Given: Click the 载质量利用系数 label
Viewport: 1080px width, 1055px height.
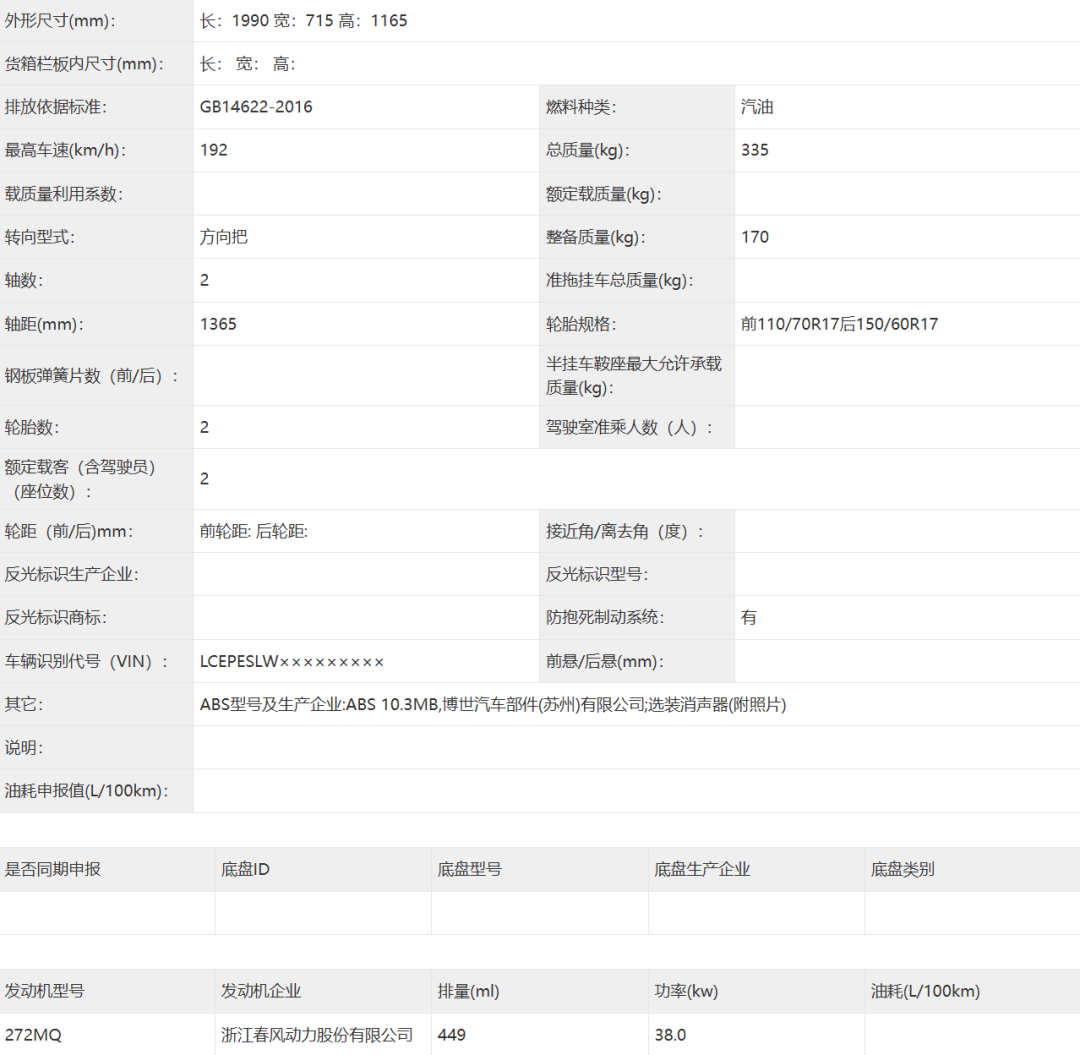Looking at the screenshot, I should tap(63, 194).
